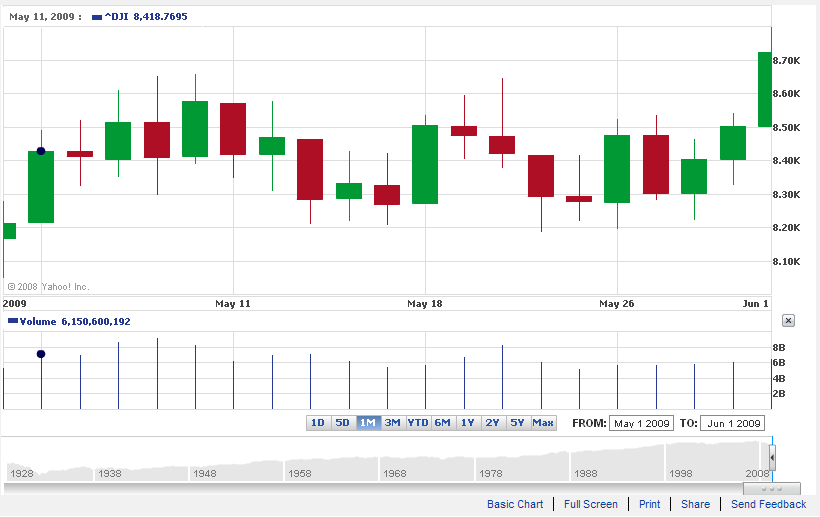The height and width of the screenshot is (517, 820).
Task: Click the TO date input field
Action: (732, 423)
